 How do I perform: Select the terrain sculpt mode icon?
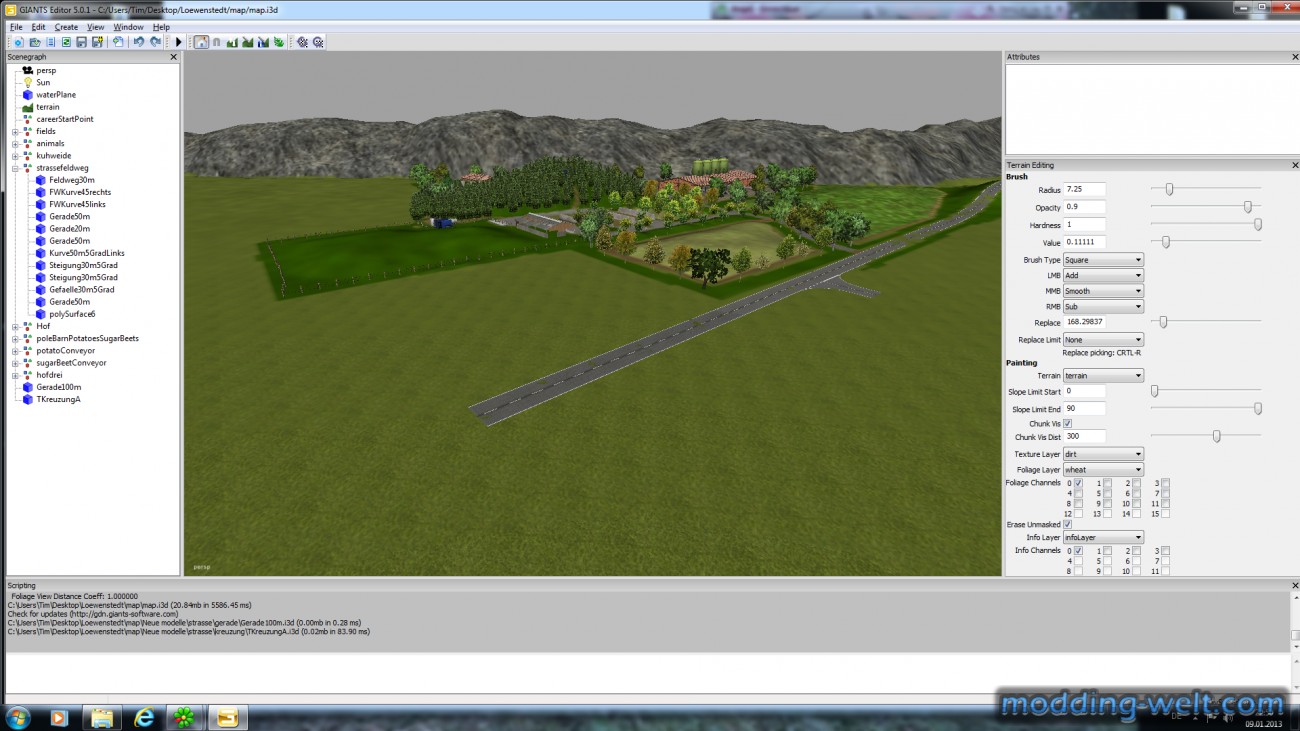pos(232,42)
